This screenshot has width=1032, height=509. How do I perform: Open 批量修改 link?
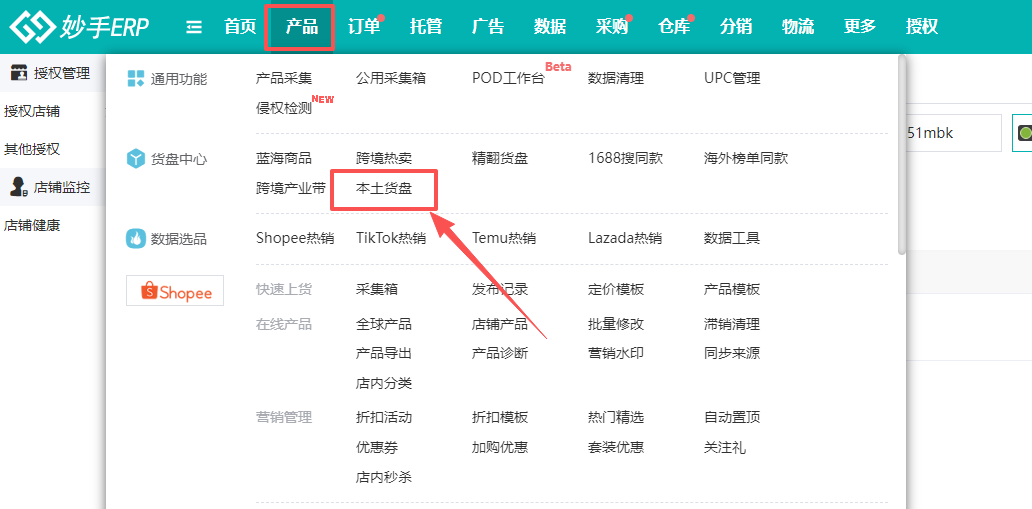(616, 324)
